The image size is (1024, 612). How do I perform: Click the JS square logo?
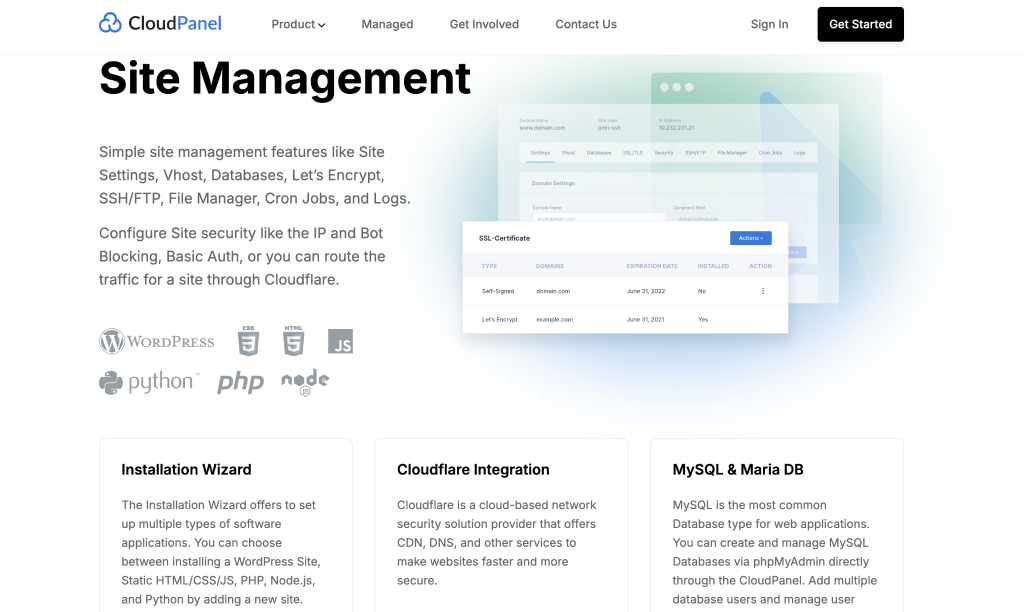tap(340, 342)
